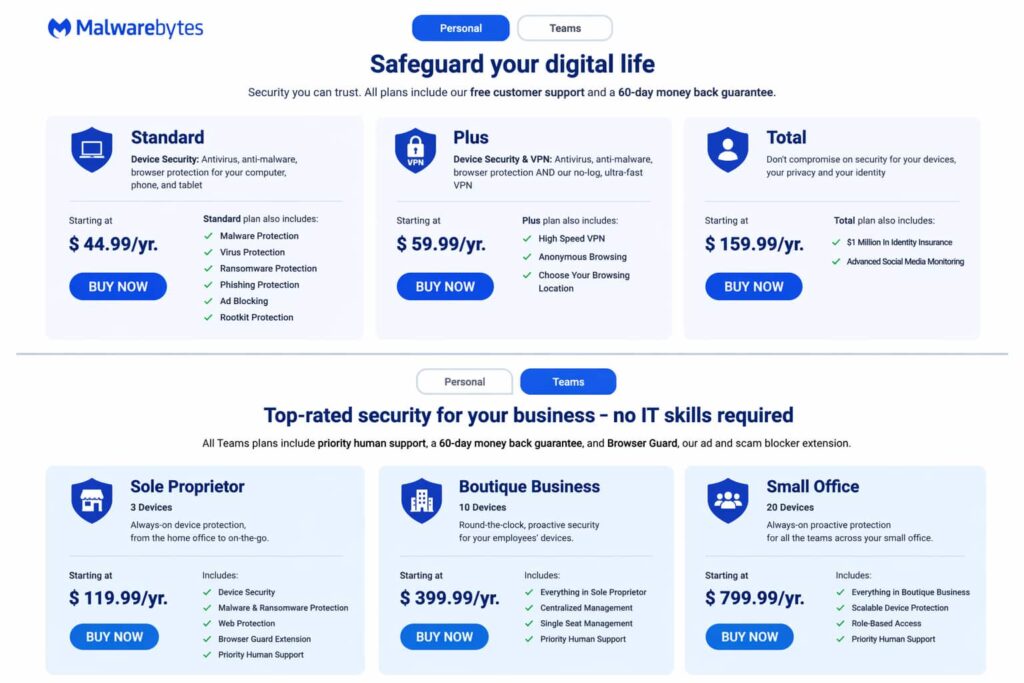The image size is (1024, 683).
Task: Buy Now for the Plus plan
Action: [x=445, y=286]
